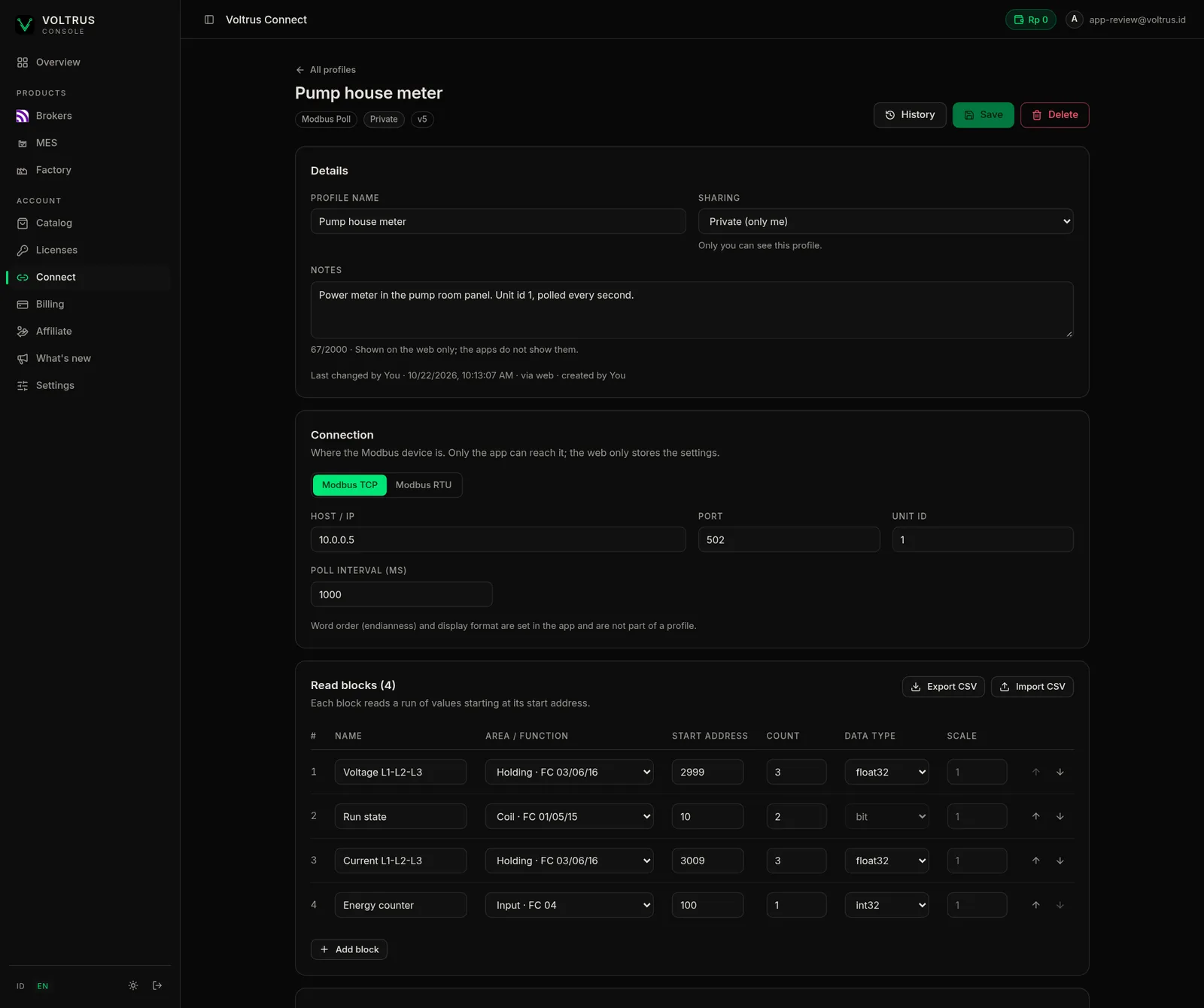Select Modbus TCP connection type
Screen dimensions: 1204x1008
(x=350, y=485)
